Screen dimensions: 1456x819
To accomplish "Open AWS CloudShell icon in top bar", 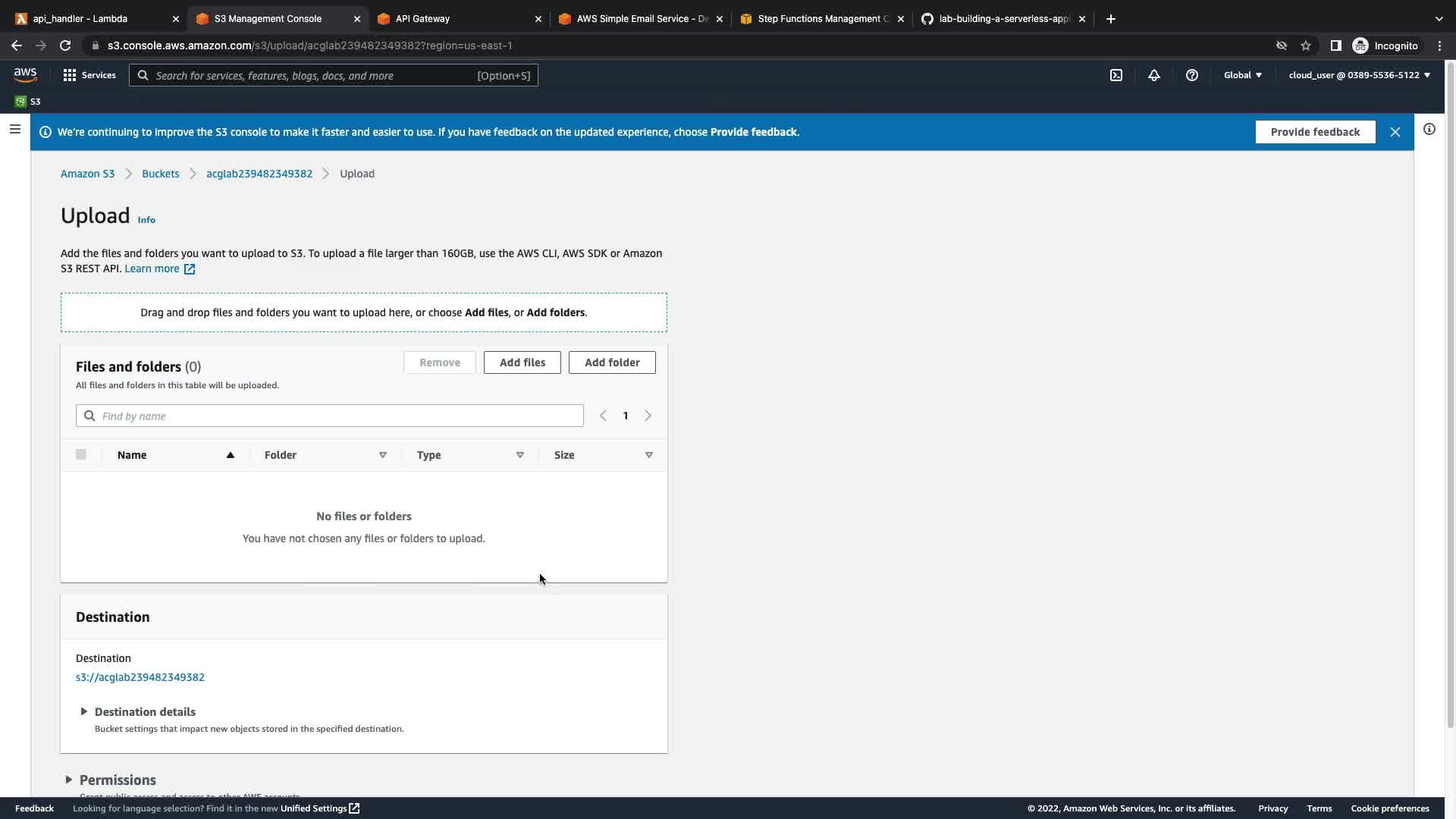I will pyautogui.click(x=1116, y=75).
